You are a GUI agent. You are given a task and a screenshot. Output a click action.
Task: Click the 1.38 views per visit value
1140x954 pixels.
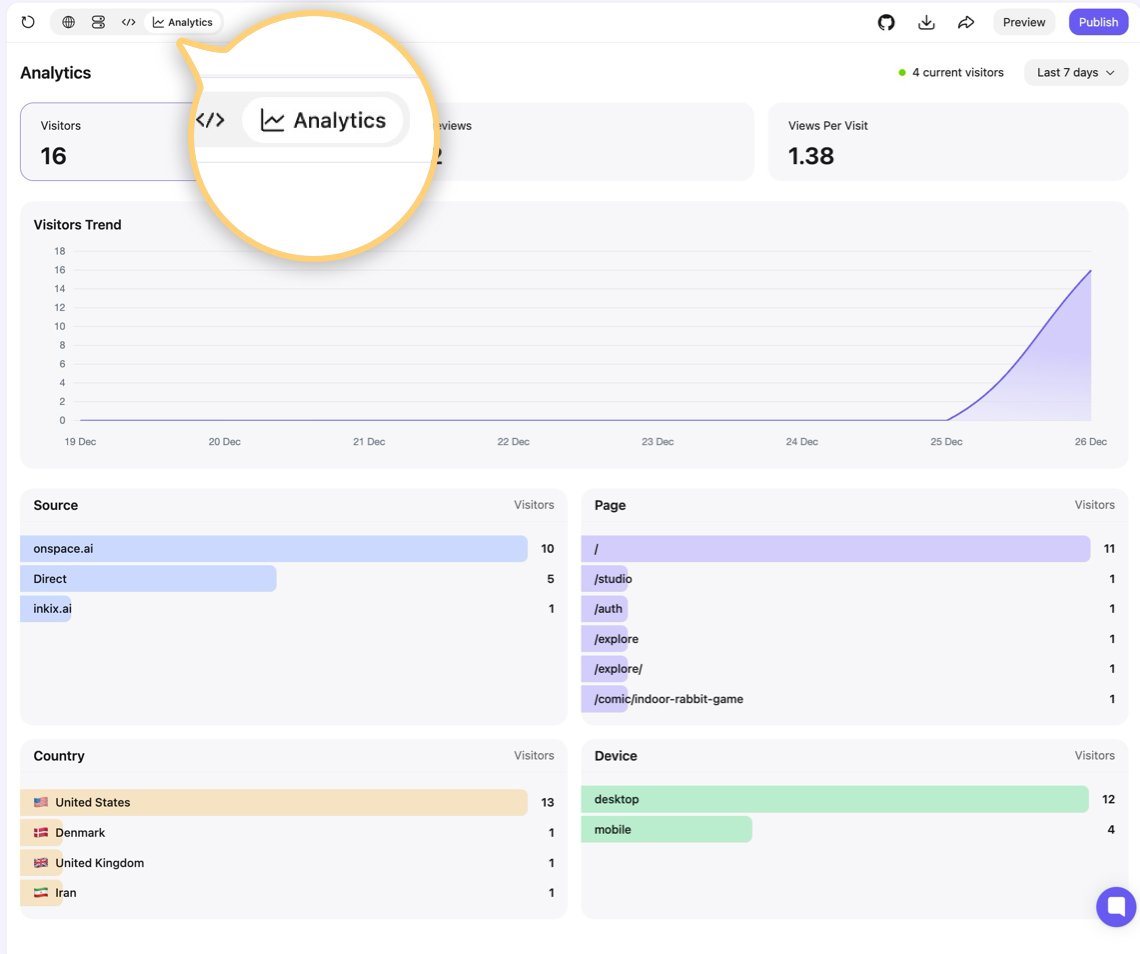tap(811, 156)
